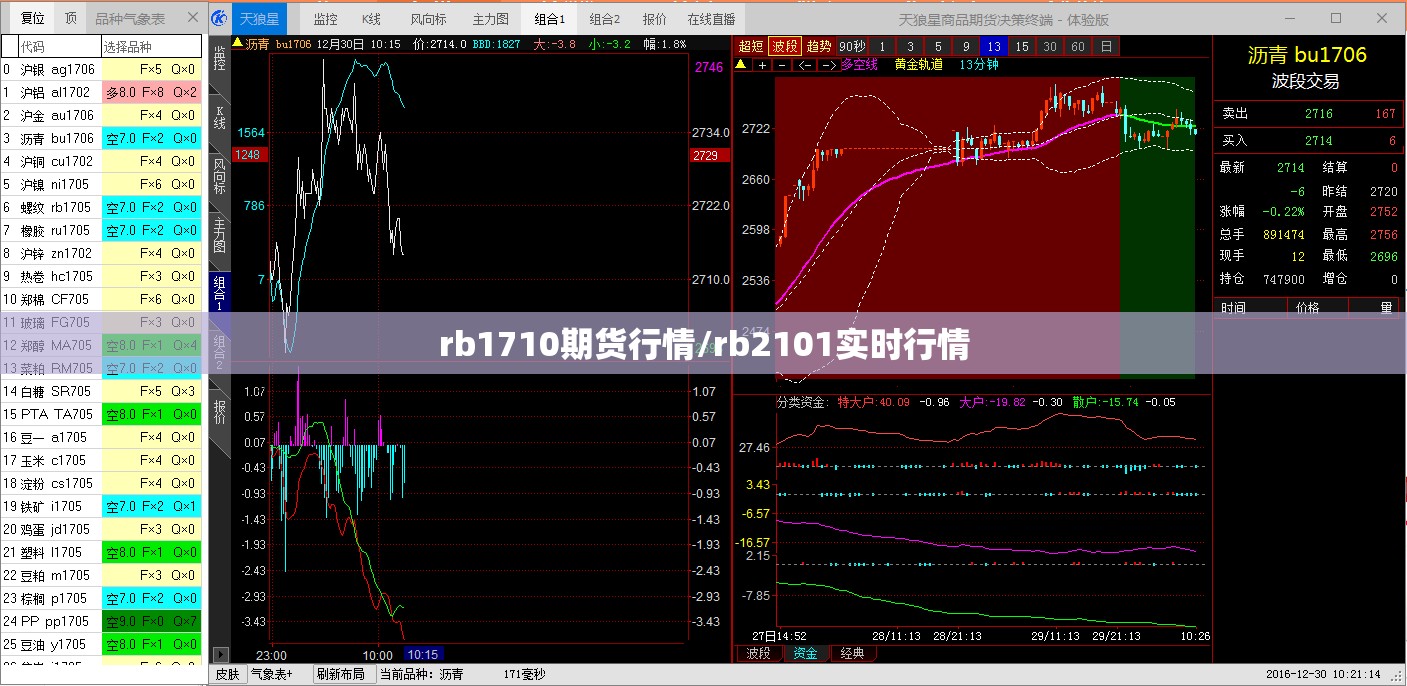
Task: Move chart right with the -> arrow
Action: click(x=828, y=65)
